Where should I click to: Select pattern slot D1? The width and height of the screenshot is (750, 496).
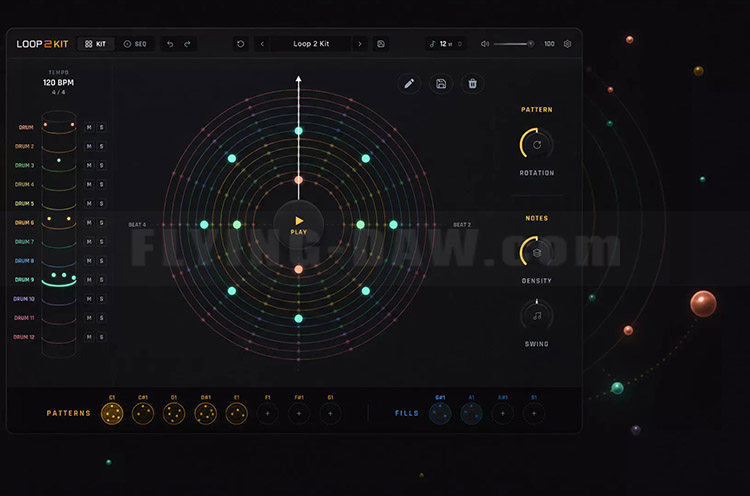pos(174,414)
